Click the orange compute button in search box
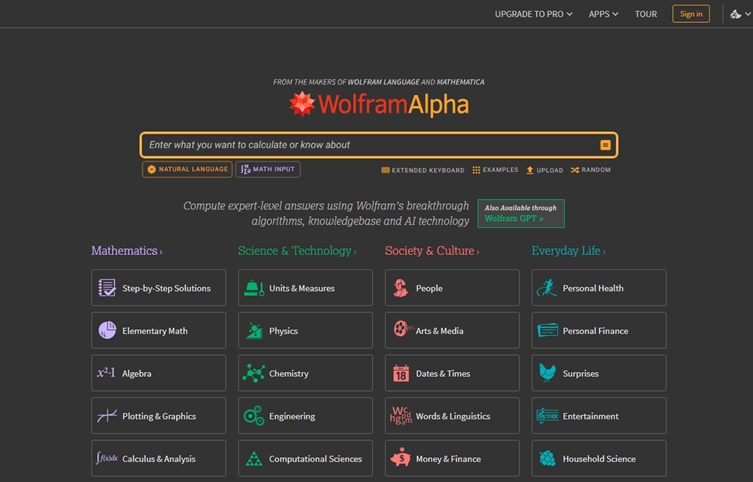Screen dimensions: 753x482 [605, 145]
